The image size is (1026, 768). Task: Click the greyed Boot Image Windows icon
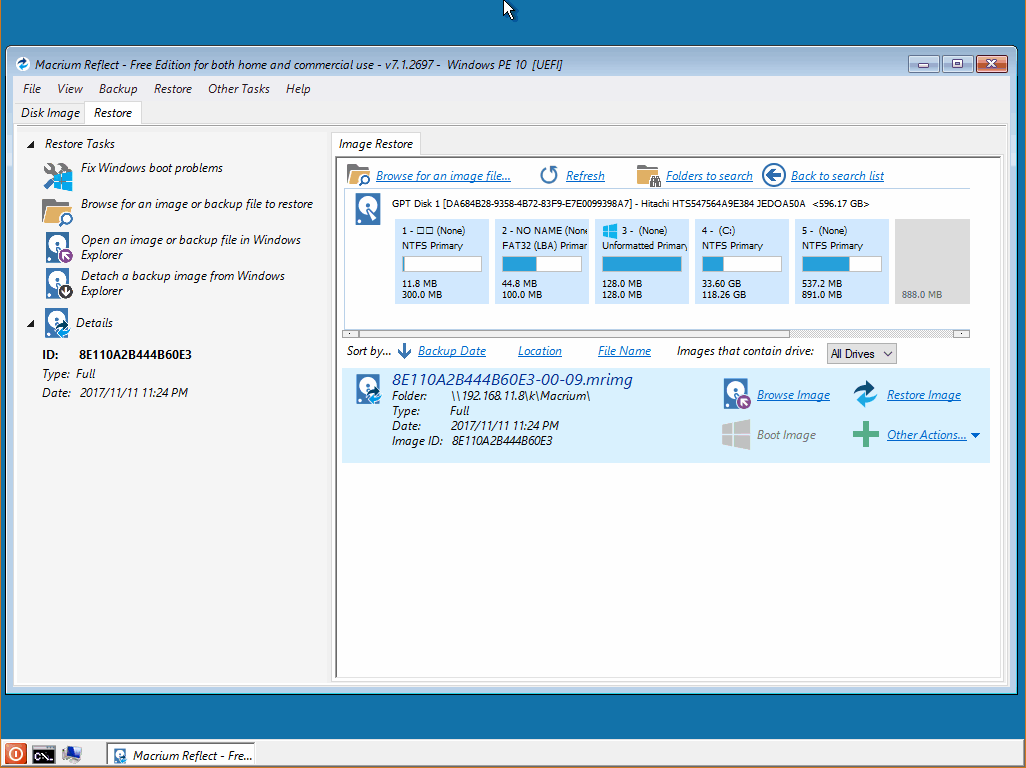pos(736,434)
